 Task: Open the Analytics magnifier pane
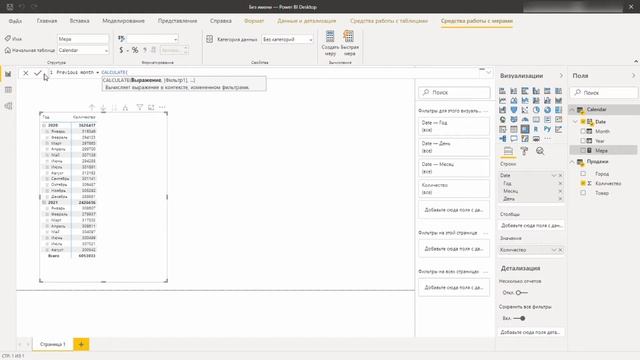[540, 151]
